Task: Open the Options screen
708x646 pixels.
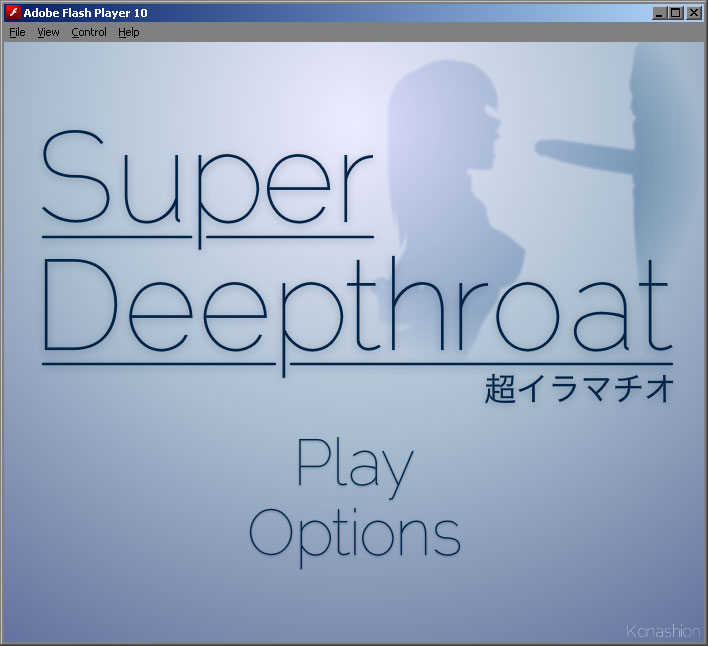Action: click(x=355, y=533)
